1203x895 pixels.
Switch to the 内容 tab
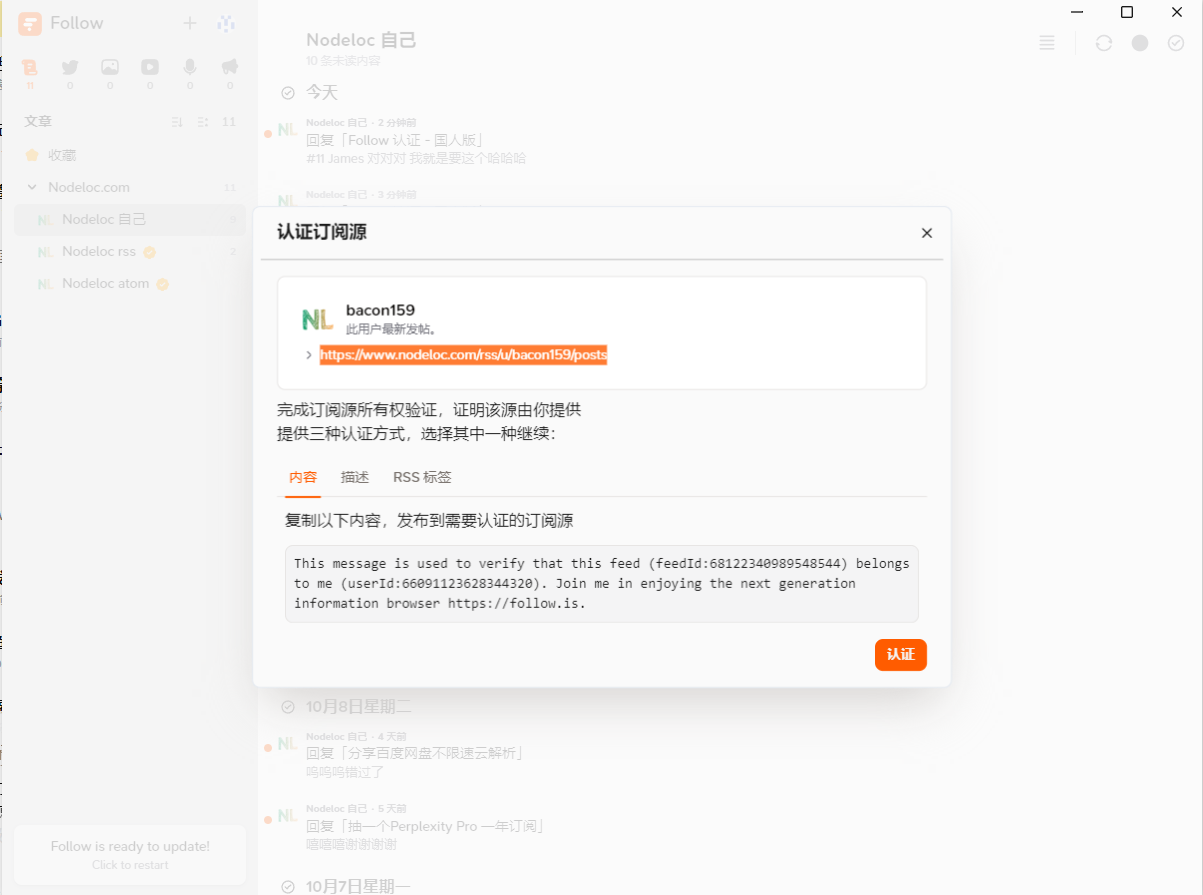303,477
